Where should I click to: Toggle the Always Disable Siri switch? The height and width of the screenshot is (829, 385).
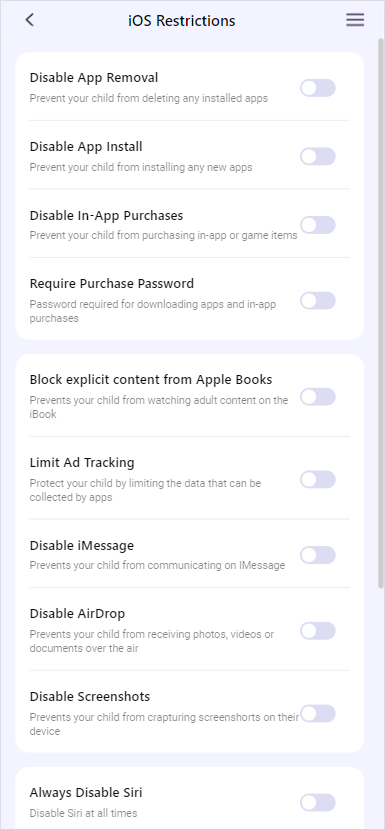[x=318, y=803]
